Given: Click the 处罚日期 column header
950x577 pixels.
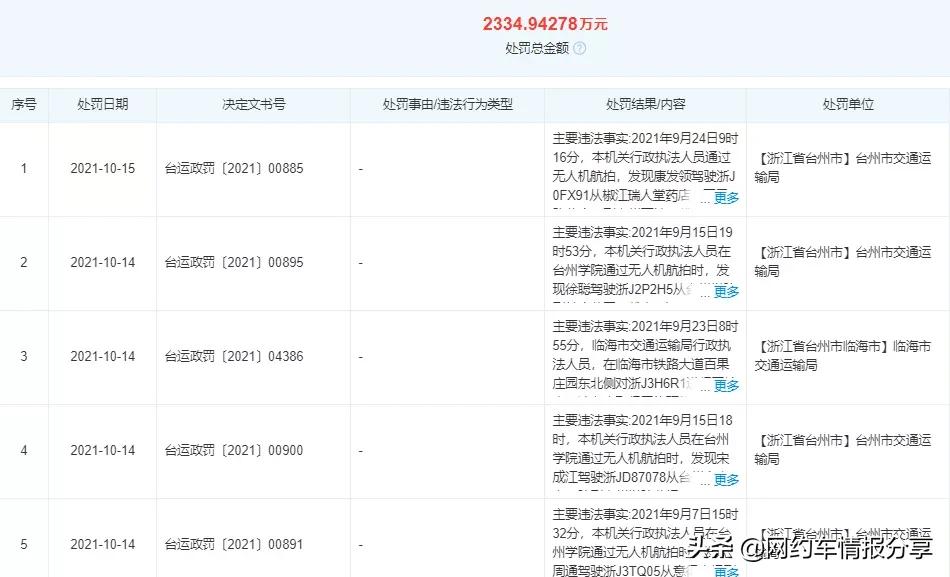Looking at the screenshot, I should 103,104.
